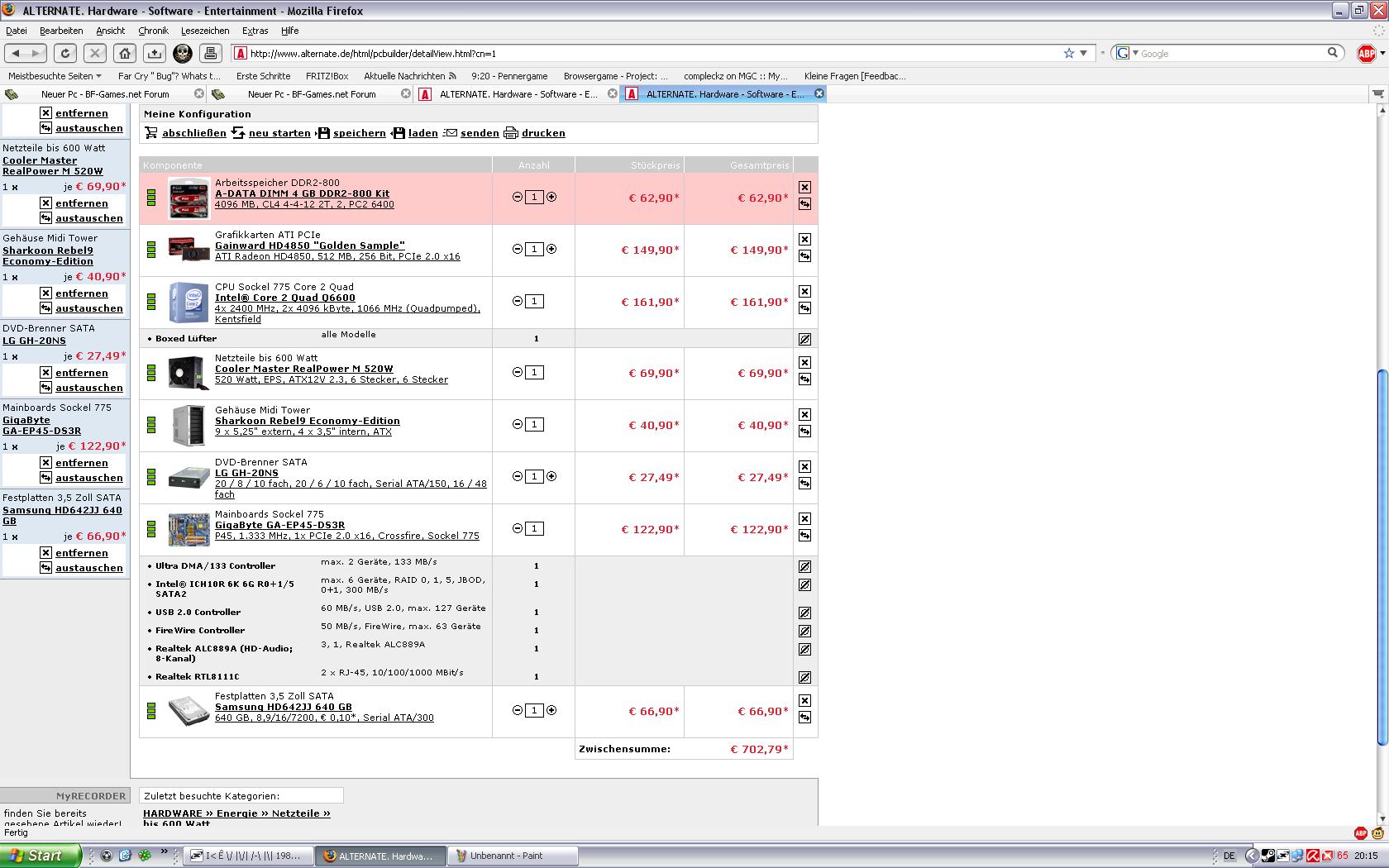Swap Gainward HD4850 via exchange icon
The width and height of the screenshot is (1389, 868).
tap(804, 256)
